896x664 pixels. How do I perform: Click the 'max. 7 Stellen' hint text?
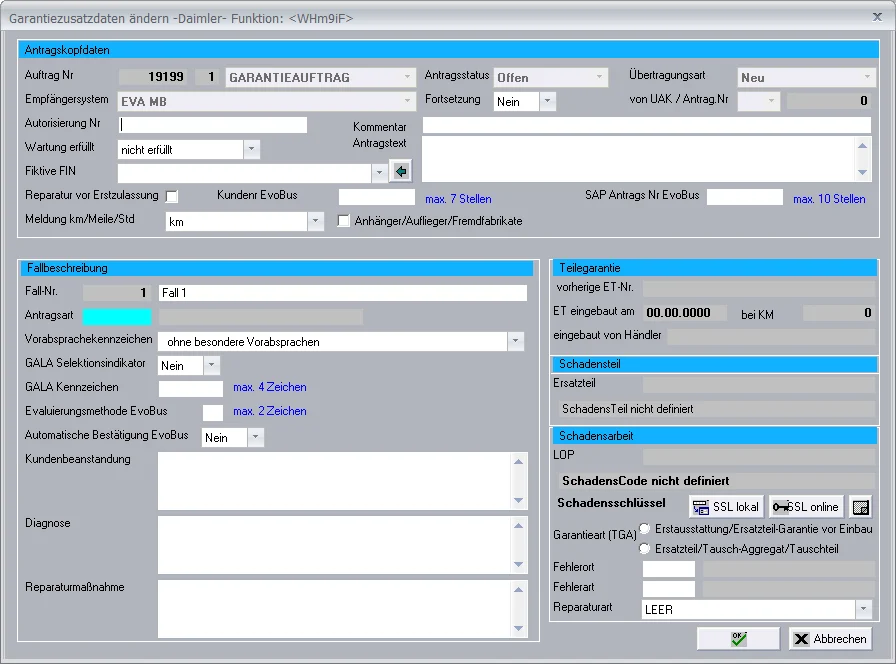pos(458,199)
